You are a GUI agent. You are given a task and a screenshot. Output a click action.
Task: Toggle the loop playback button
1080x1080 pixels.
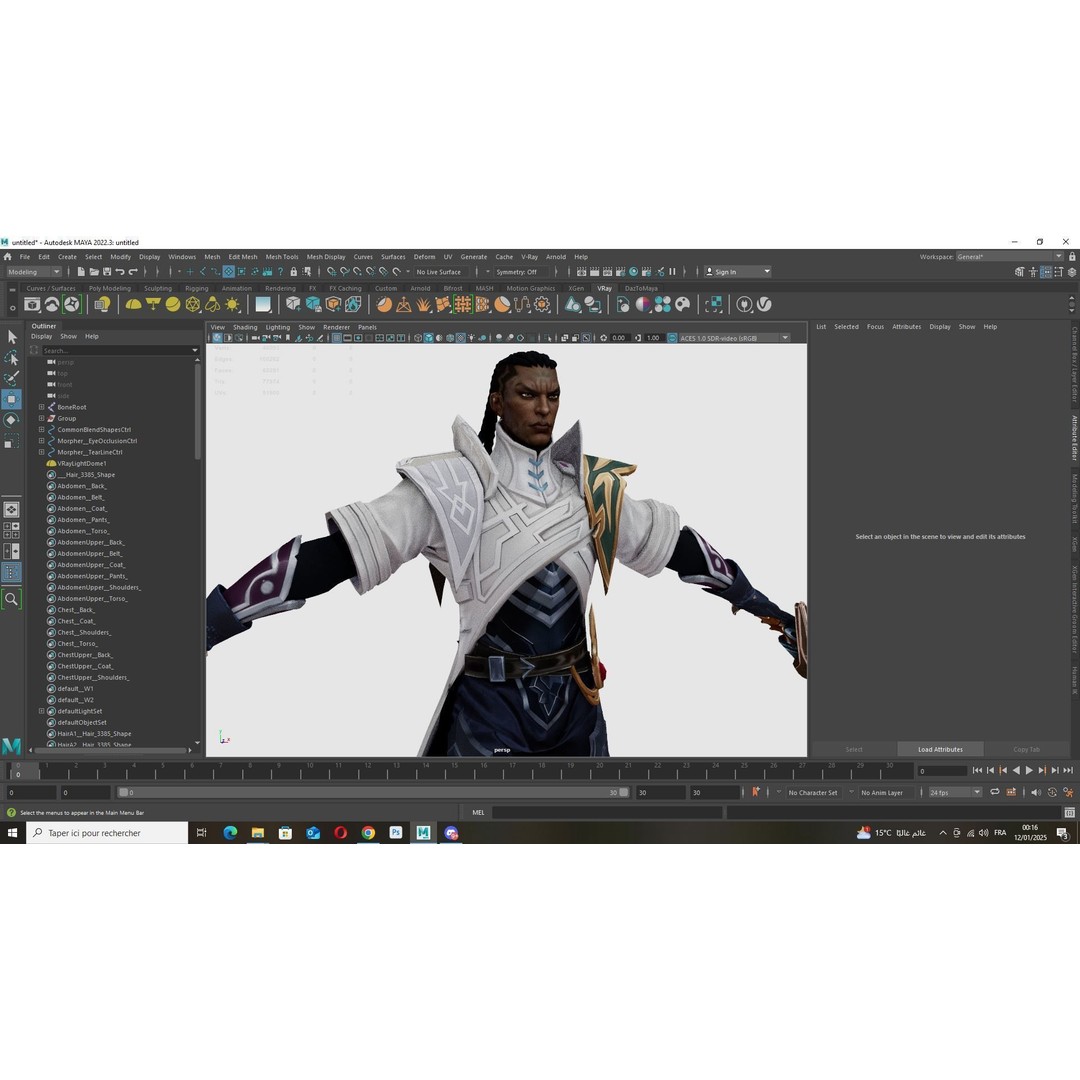tap(995, 792)
